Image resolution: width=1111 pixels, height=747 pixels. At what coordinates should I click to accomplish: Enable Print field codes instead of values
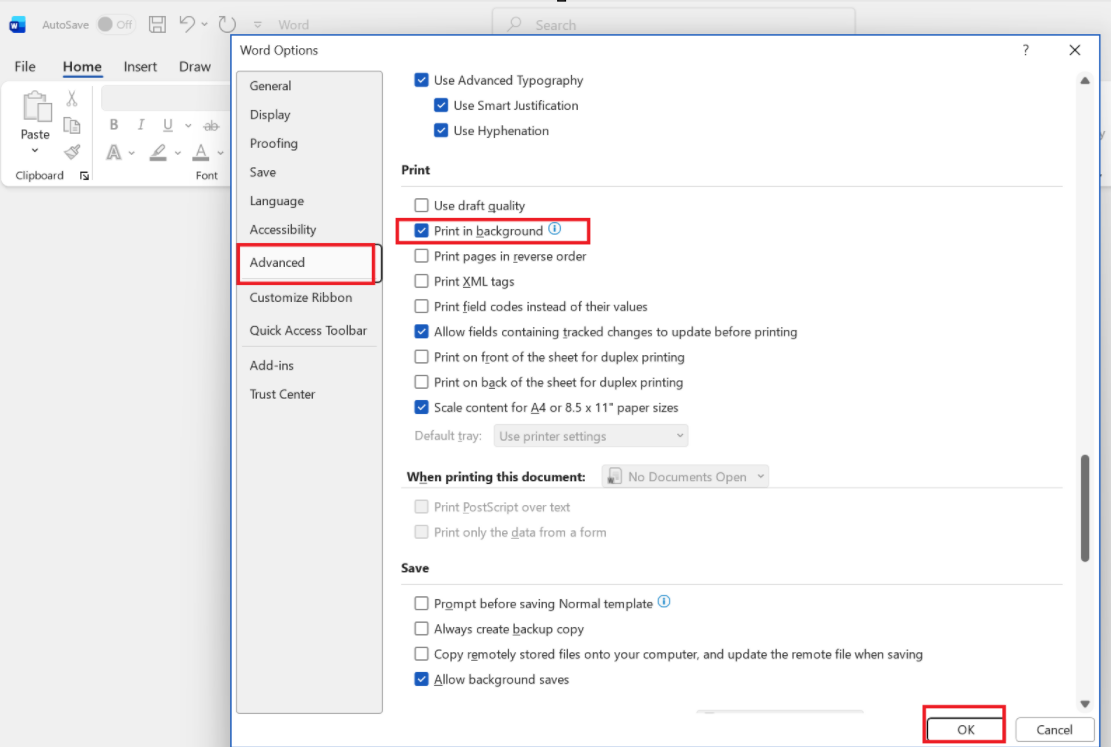(422, 307)
